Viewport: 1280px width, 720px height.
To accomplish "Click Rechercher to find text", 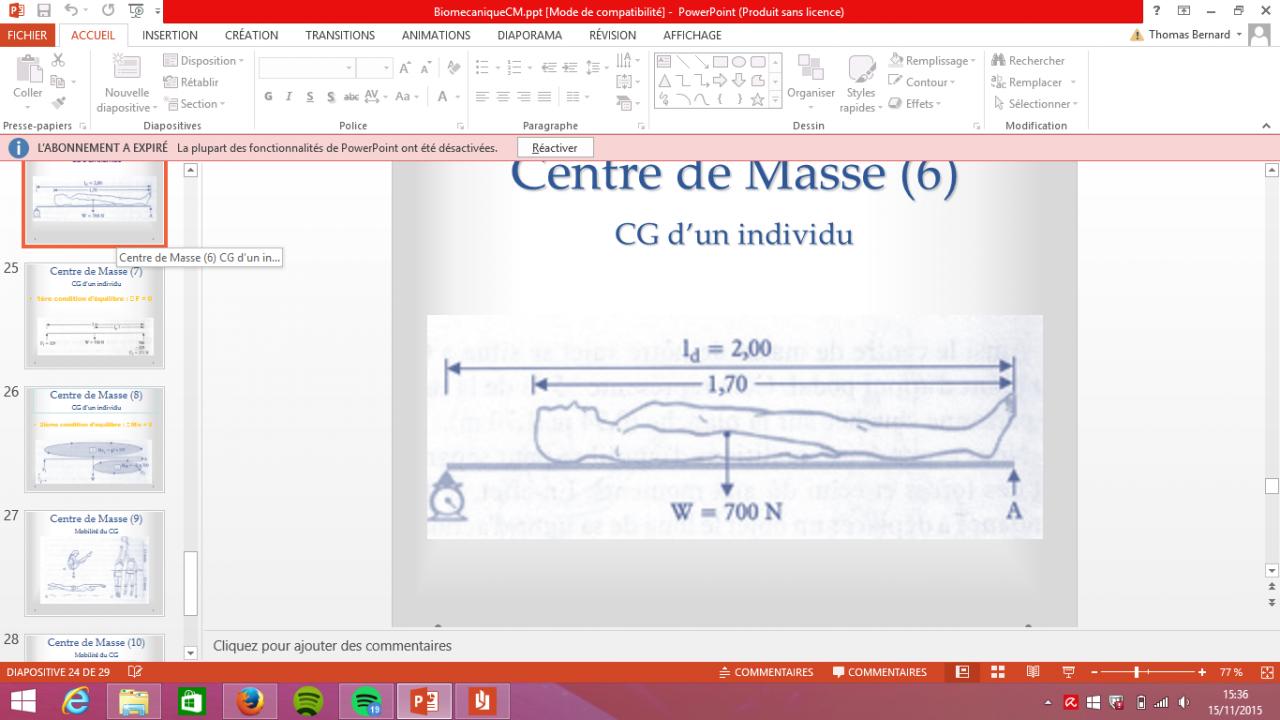I will coord(1027,61).
